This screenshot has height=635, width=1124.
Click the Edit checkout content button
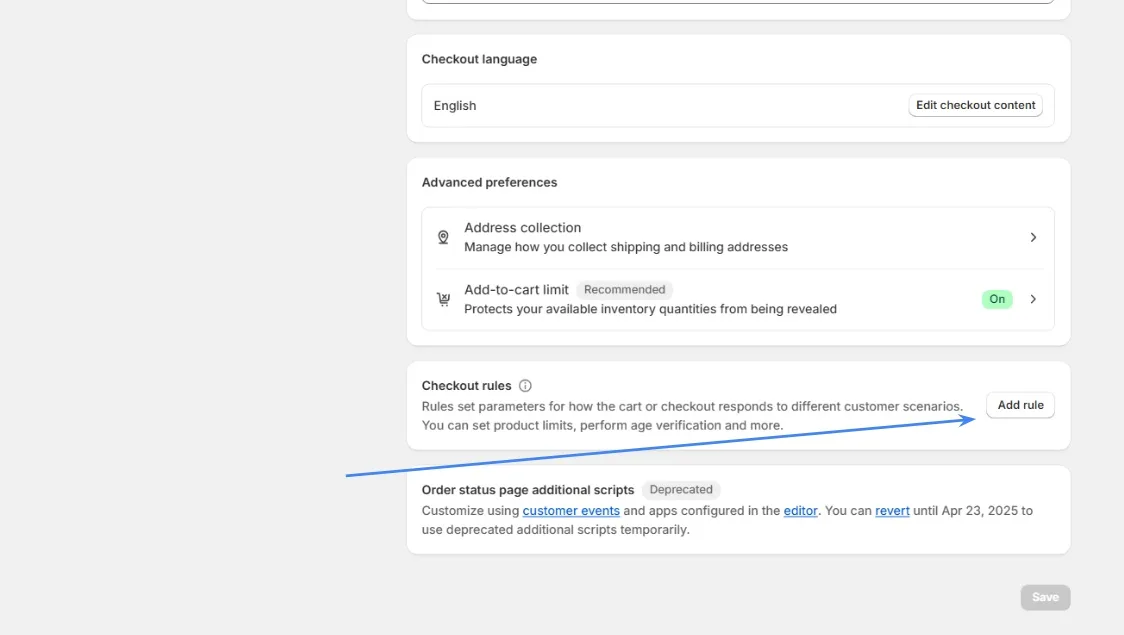[976, 105]
